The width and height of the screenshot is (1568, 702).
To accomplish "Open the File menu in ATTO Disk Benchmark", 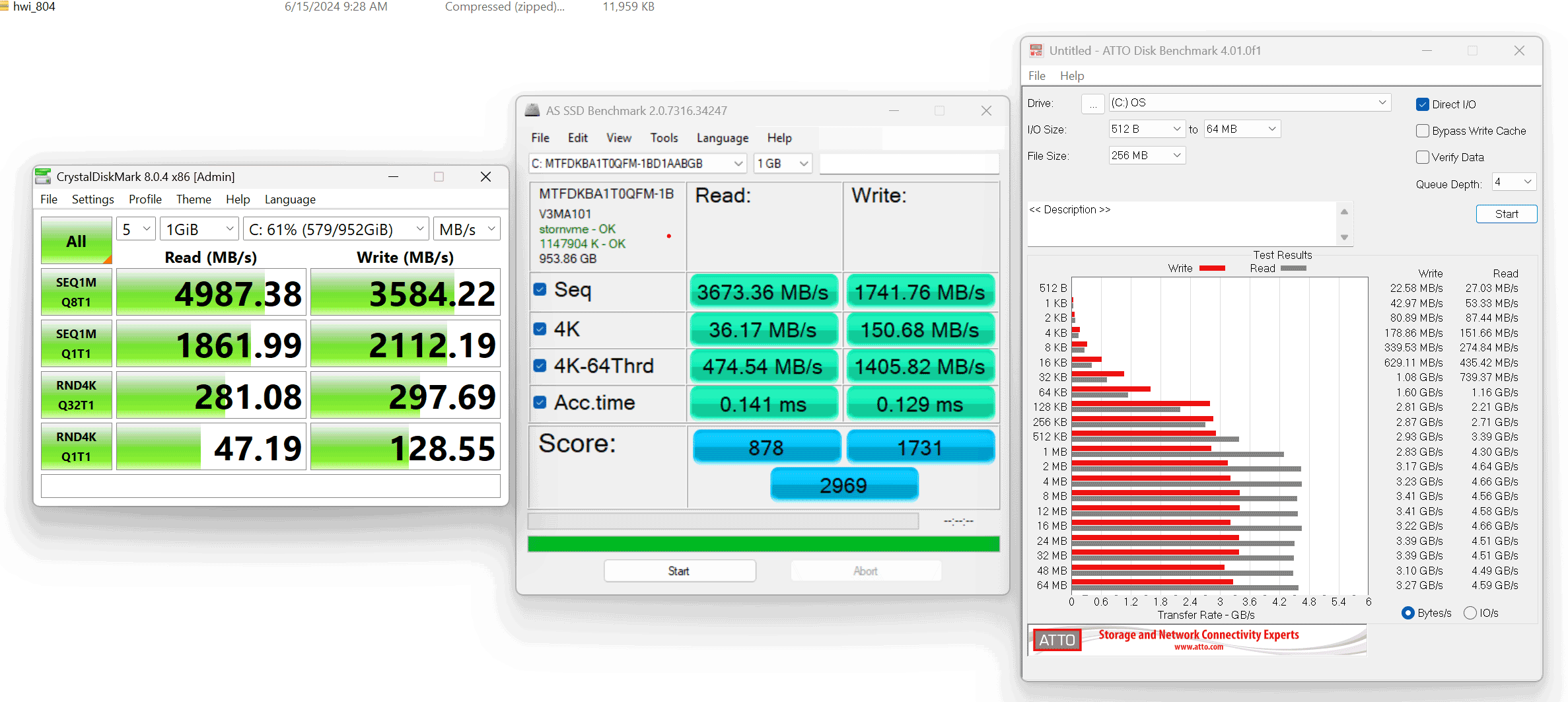I will [x=1037, y=76].
